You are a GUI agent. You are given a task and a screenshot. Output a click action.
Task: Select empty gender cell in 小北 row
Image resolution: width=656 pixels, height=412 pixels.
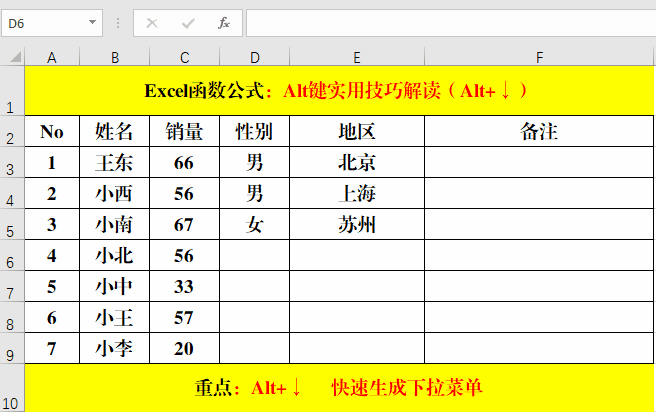point(254,255)
